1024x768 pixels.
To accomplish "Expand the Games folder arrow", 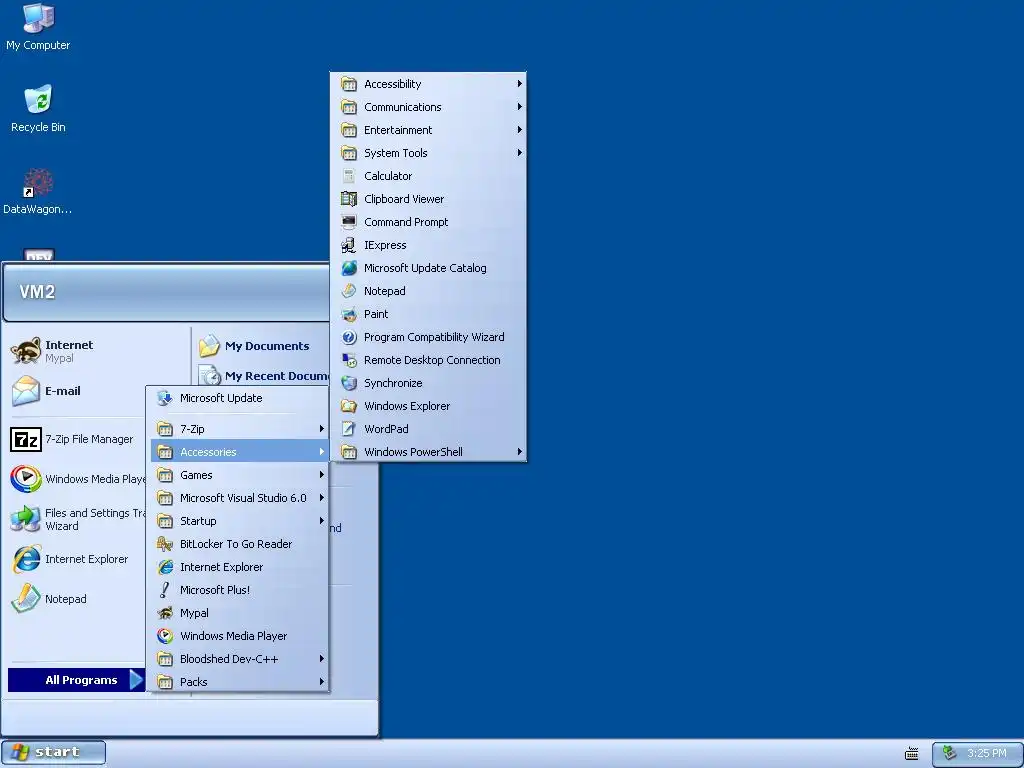I will (x=321, y=474).
